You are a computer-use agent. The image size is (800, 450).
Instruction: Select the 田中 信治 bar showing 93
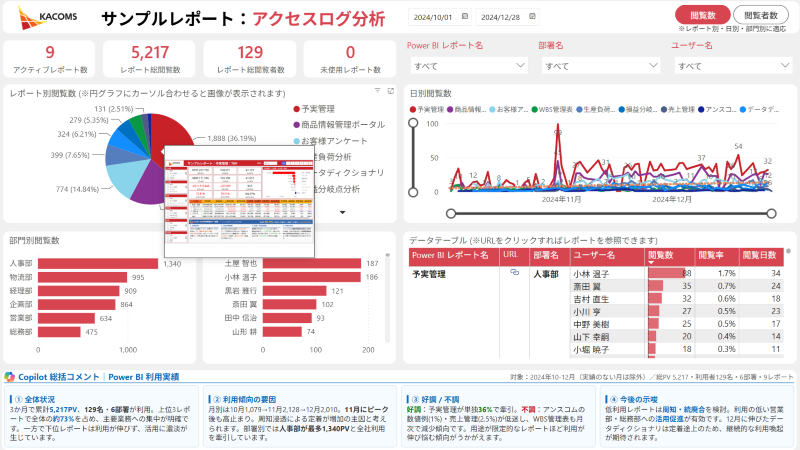click(287, 318)
